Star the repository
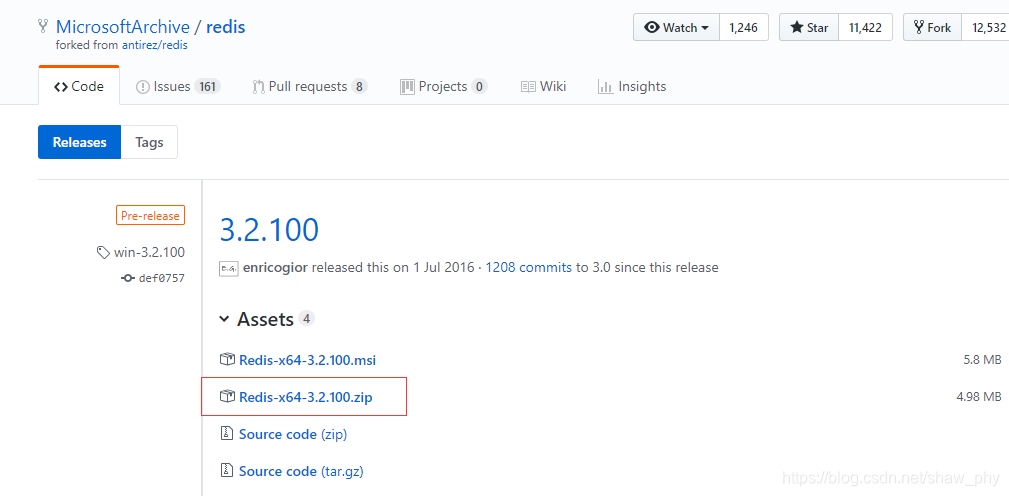The image size is (1009, 496). point(809,28)
